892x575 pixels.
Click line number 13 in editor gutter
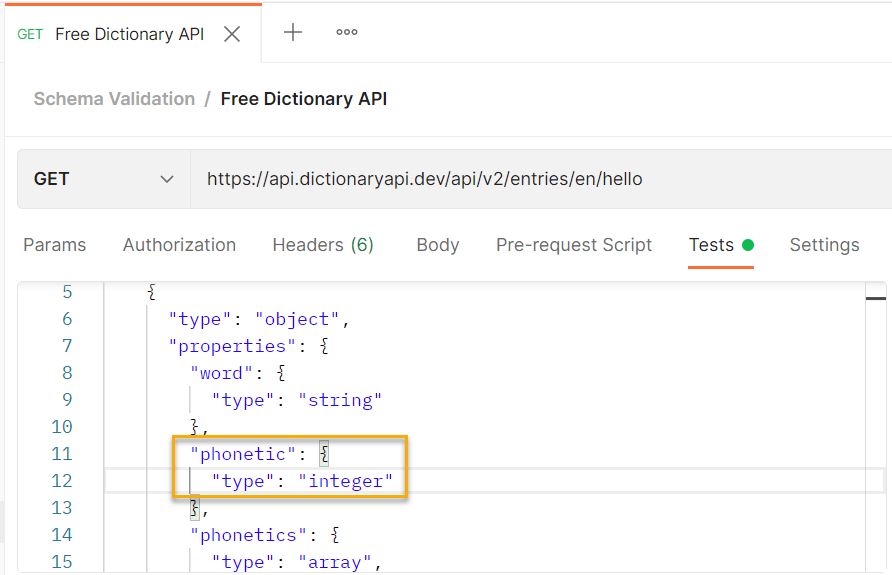[x=62, y=508]
